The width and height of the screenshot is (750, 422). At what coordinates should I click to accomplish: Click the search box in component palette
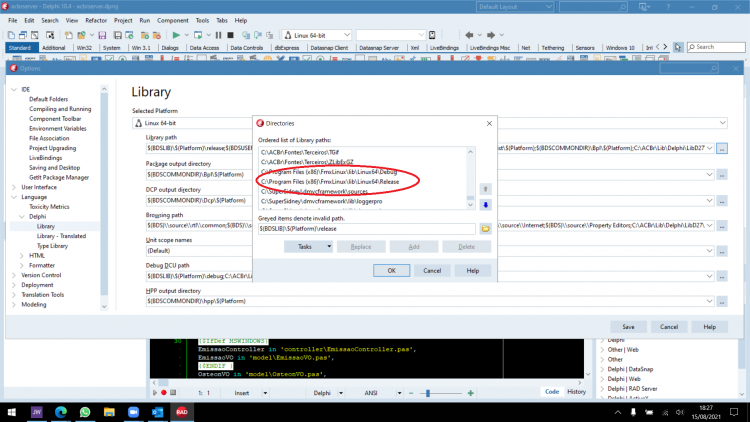click(716, 47)
